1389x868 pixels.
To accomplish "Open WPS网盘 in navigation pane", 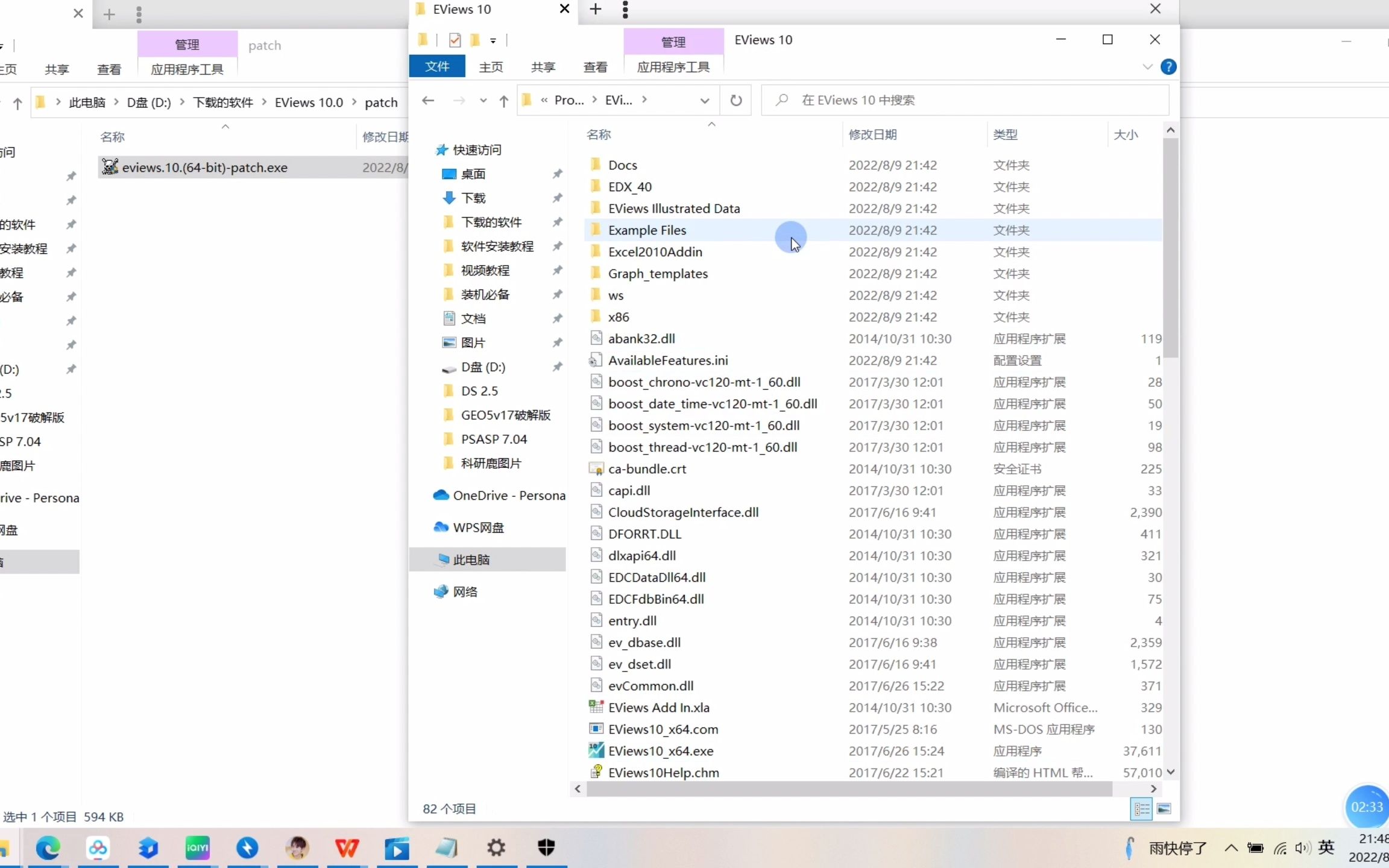I will click(x=478, y=527).
